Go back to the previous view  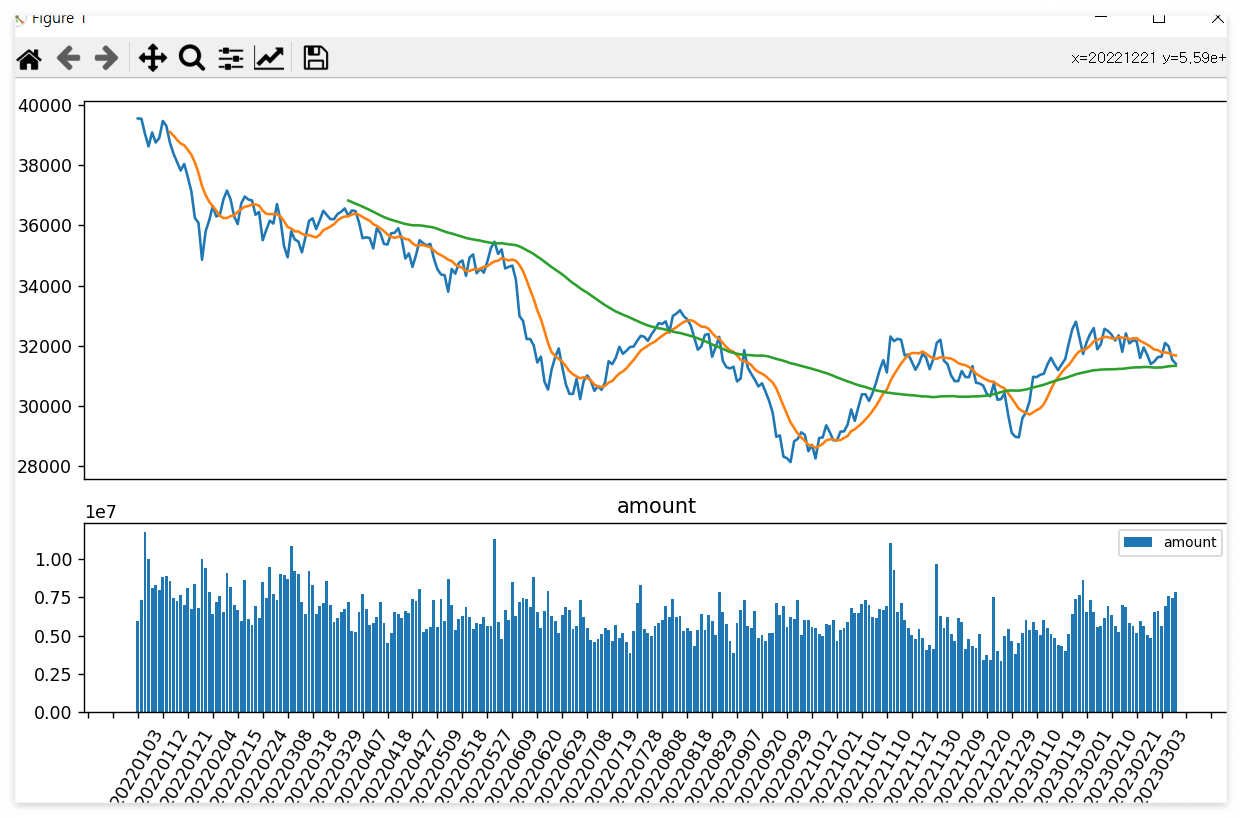point(68,59)
